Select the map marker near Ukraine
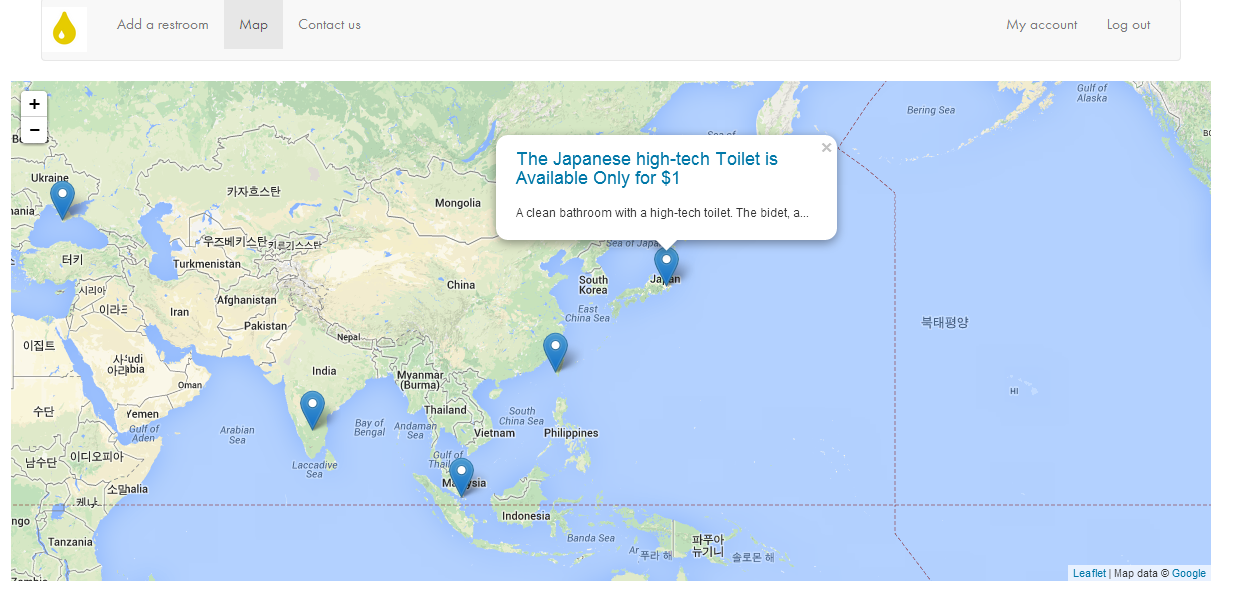The width and height of the screenshot is (1239, 593). tap(62, 198)
